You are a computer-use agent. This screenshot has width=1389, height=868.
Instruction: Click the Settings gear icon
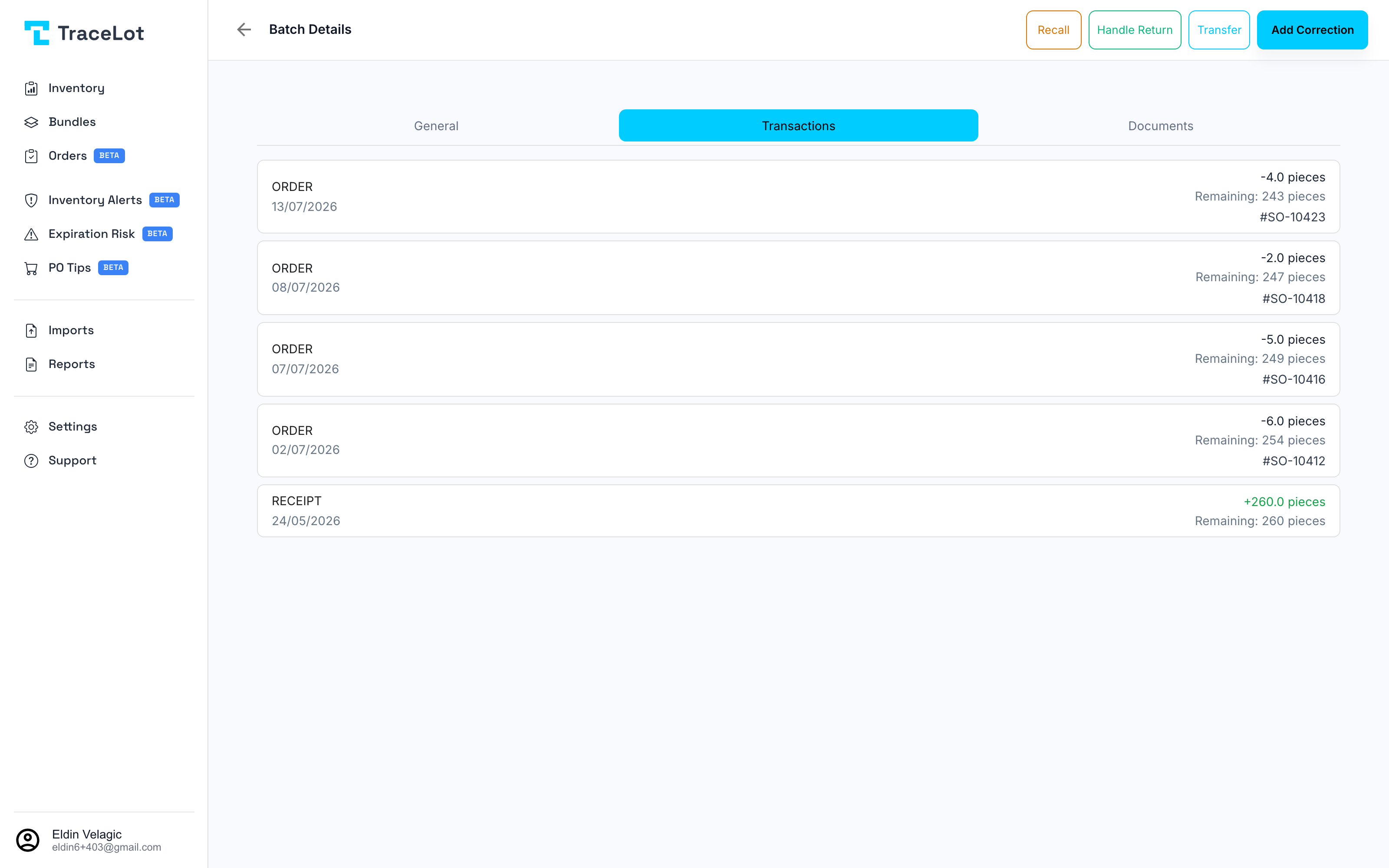point(31,427)
